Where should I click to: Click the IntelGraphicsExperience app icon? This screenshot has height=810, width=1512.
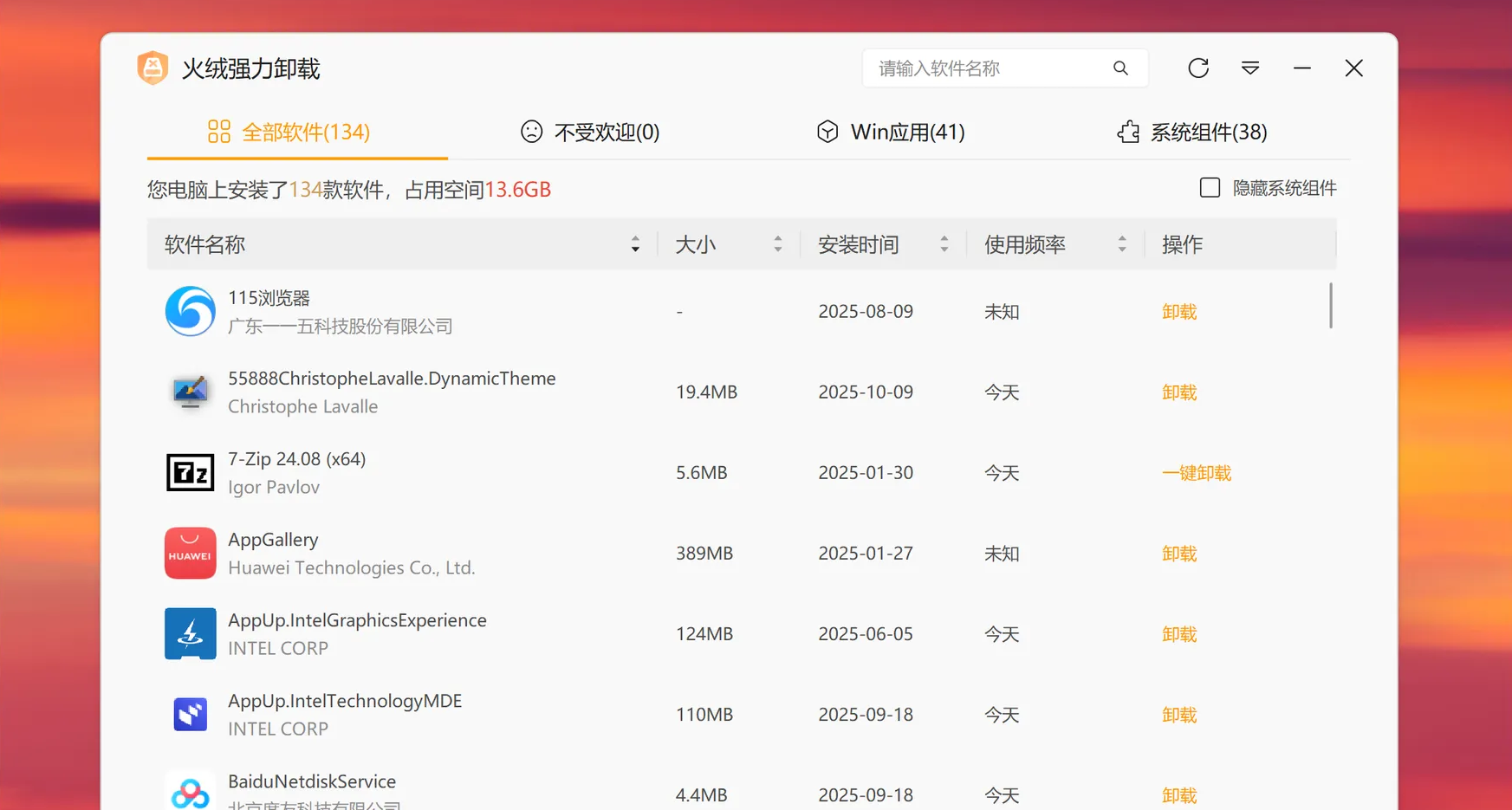pos(190,633)
